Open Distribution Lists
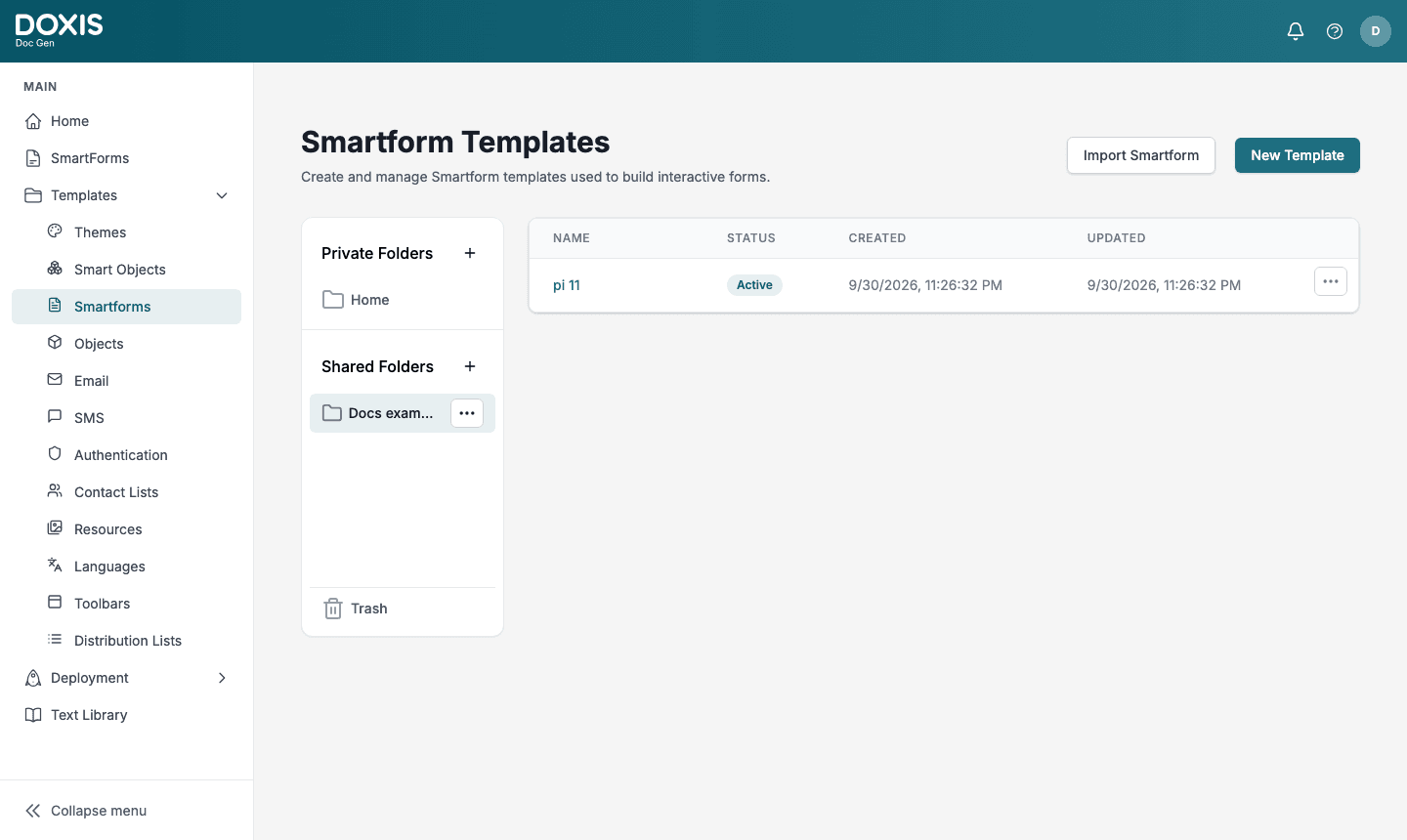The width and height of the screenshot is (1407, 840). (x=127, y=641)
